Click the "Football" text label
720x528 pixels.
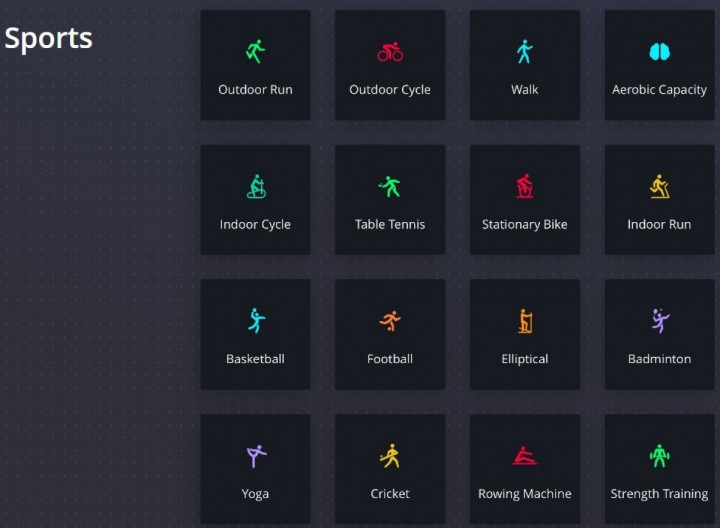click(x=390, y=359)
